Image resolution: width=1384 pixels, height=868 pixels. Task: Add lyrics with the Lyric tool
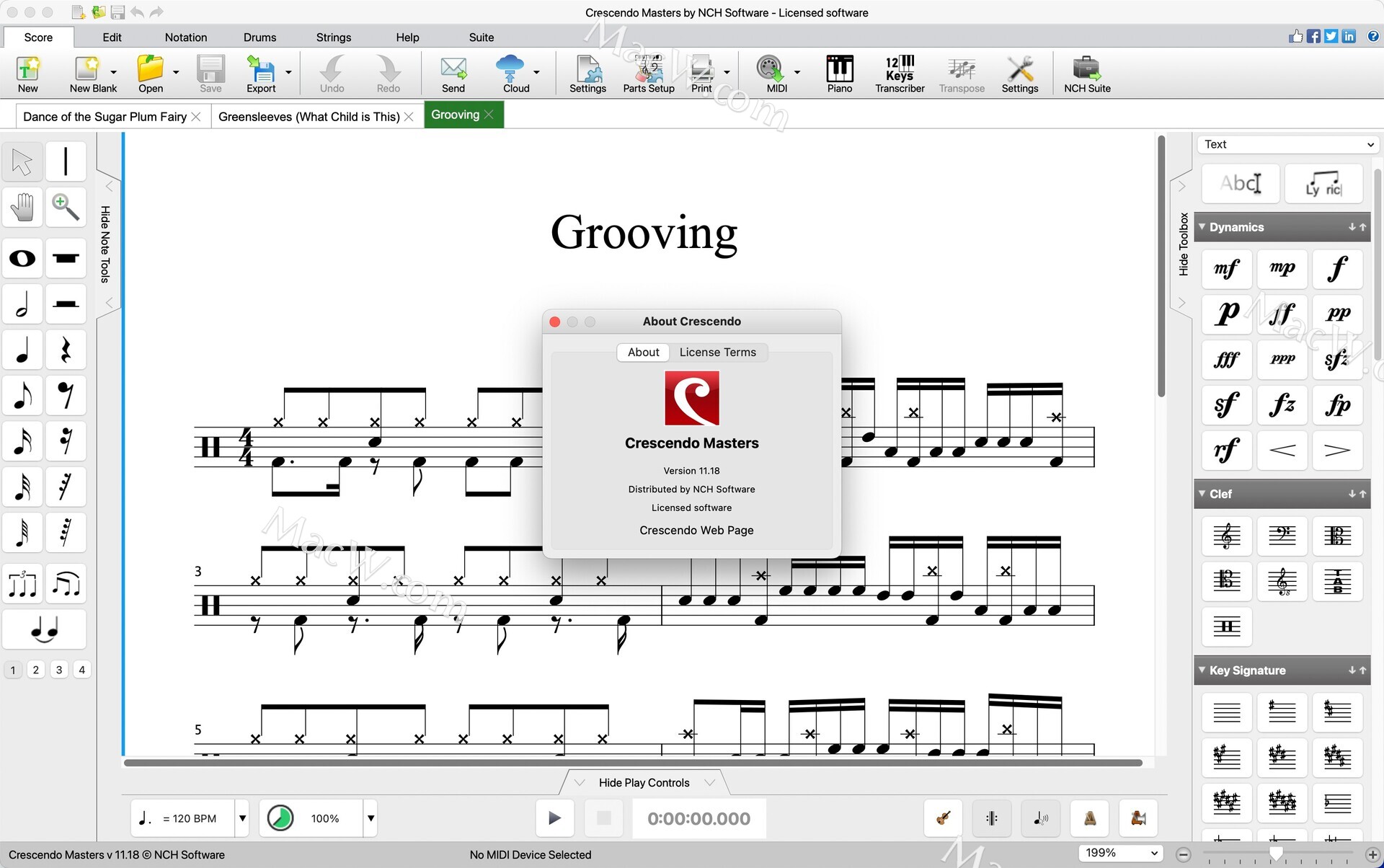click(1324, 184)
